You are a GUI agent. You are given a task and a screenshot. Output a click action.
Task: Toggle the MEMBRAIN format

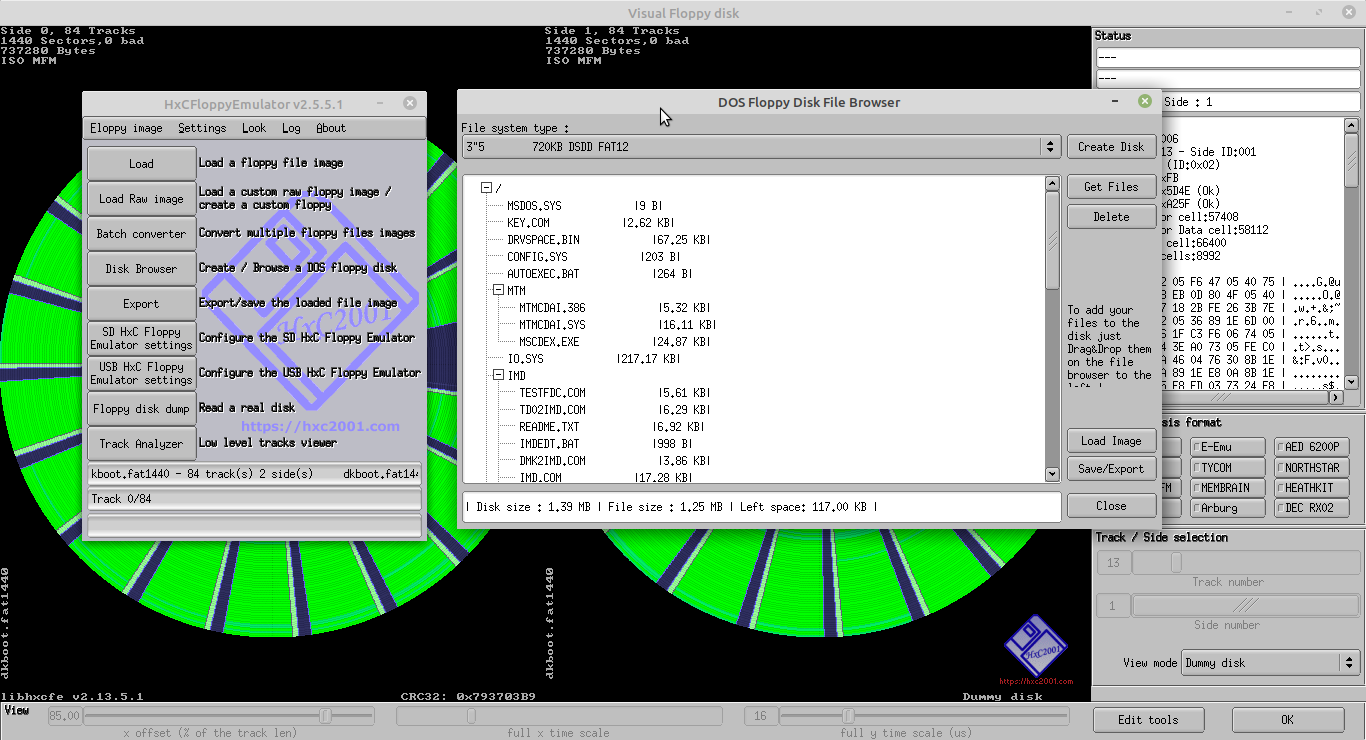pyautogui.click(x=1229, y=488)
